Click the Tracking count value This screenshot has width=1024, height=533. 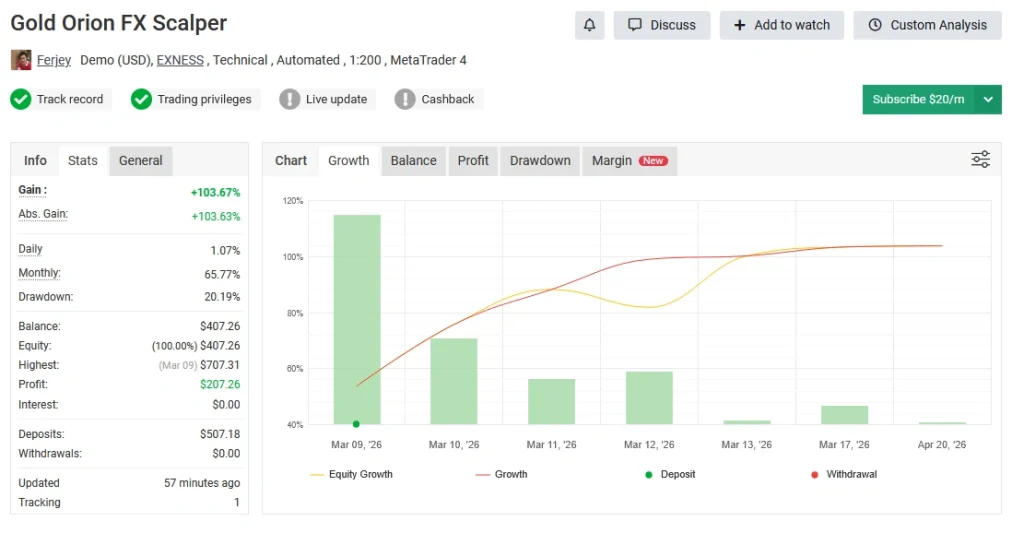236,502
